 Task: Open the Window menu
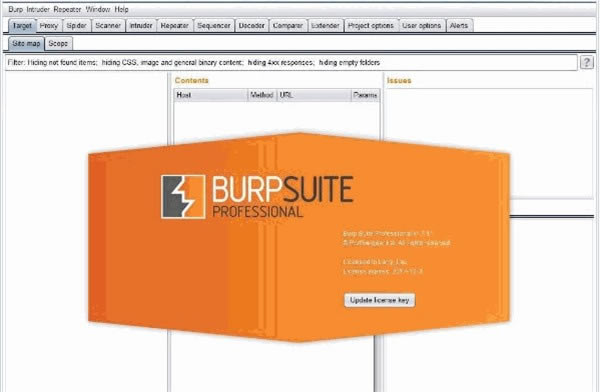point(98,9)
